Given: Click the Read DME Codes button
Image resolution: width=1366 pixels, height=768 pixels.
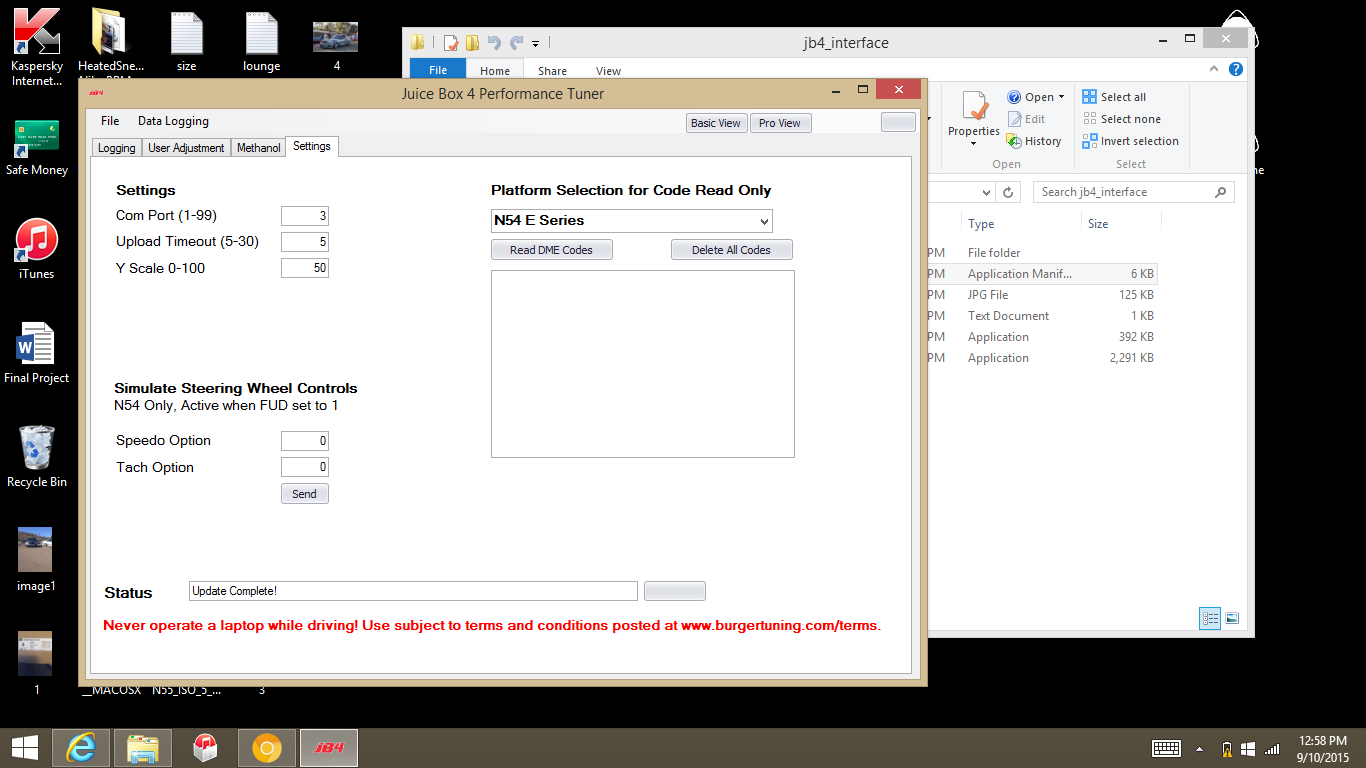Looking at the screenshot, I should click(x=551, y=250).
